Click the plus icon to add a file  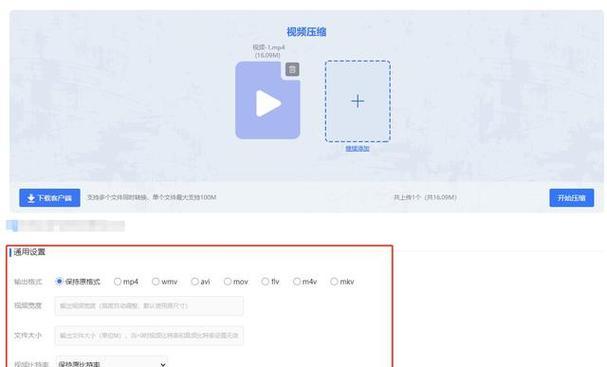357,101
